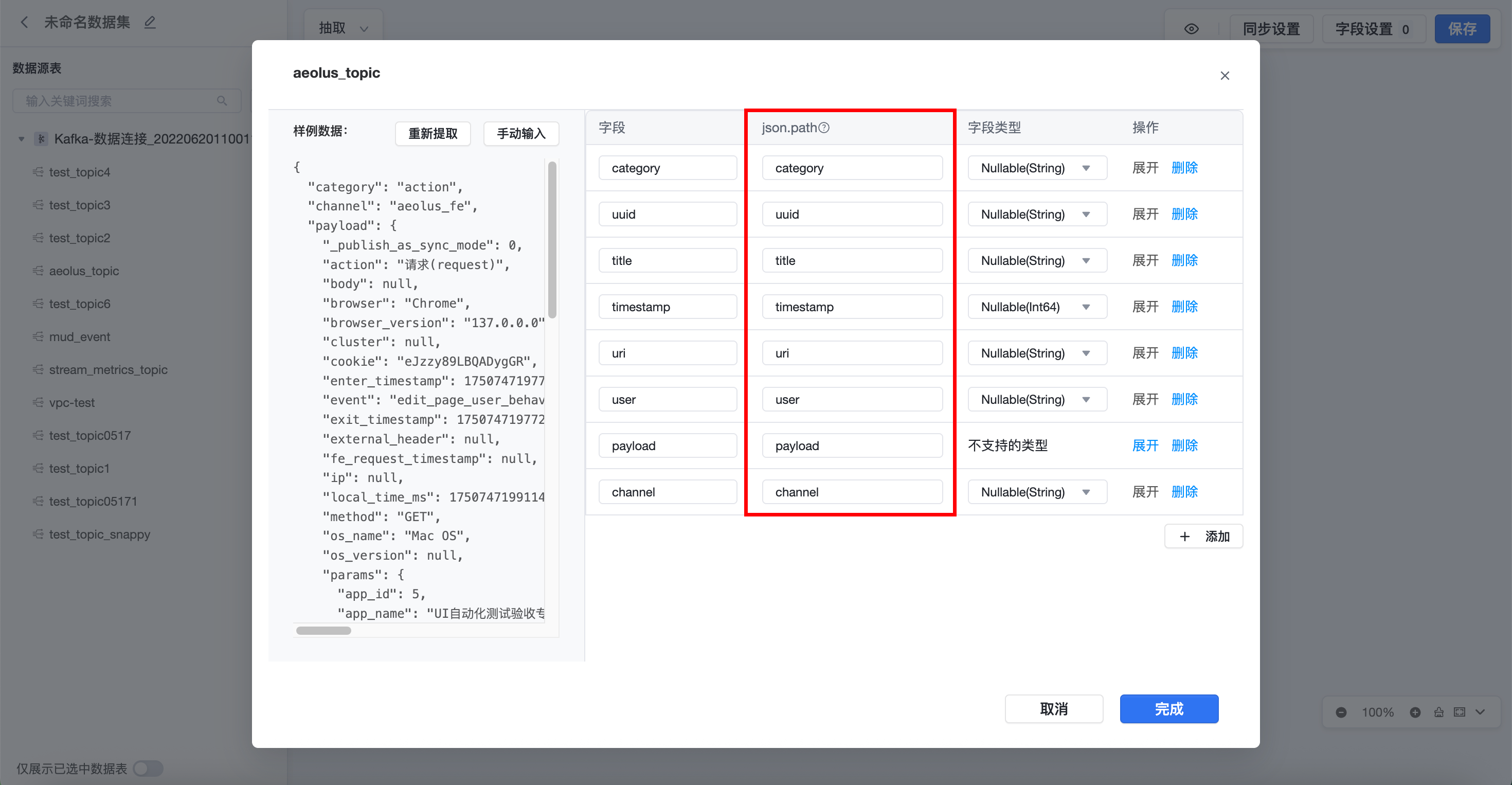Open the type dropdown for the timestamp field

pyautogui.click(x=1037, y=307)
